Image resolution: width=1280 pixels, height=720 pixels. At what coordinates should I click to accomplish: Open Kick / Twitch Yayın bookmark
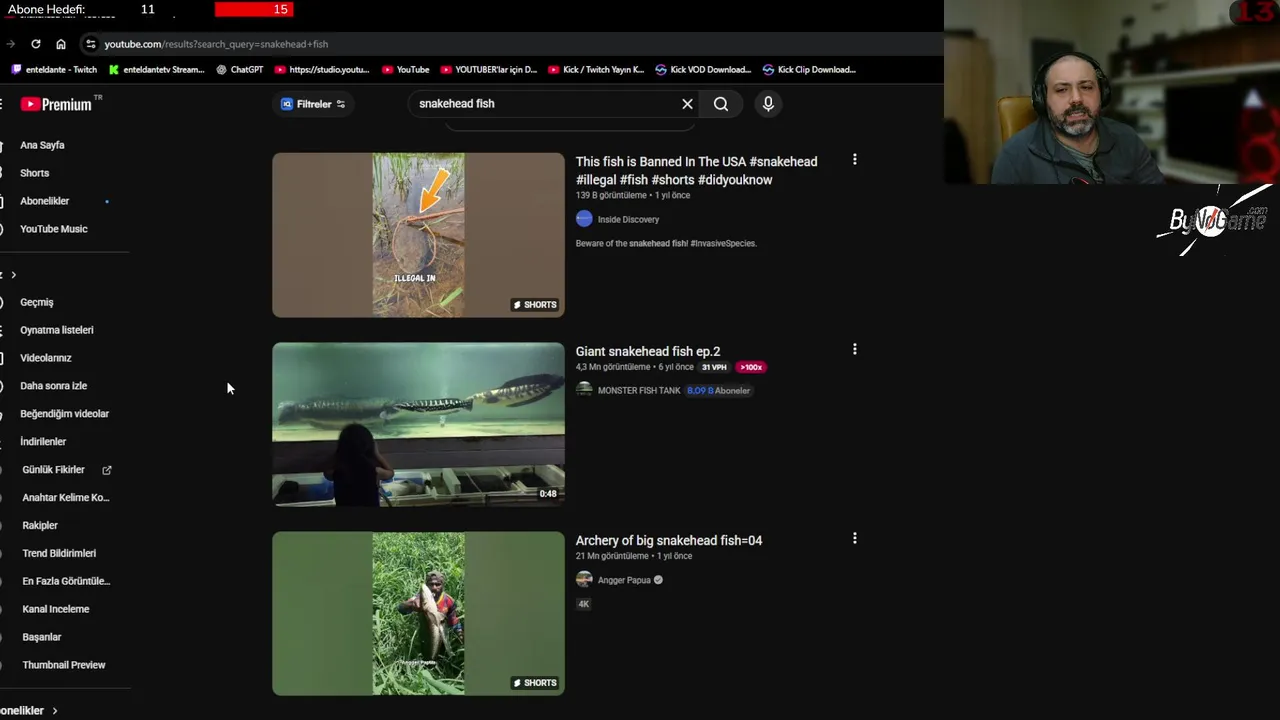tap(595, 70)
